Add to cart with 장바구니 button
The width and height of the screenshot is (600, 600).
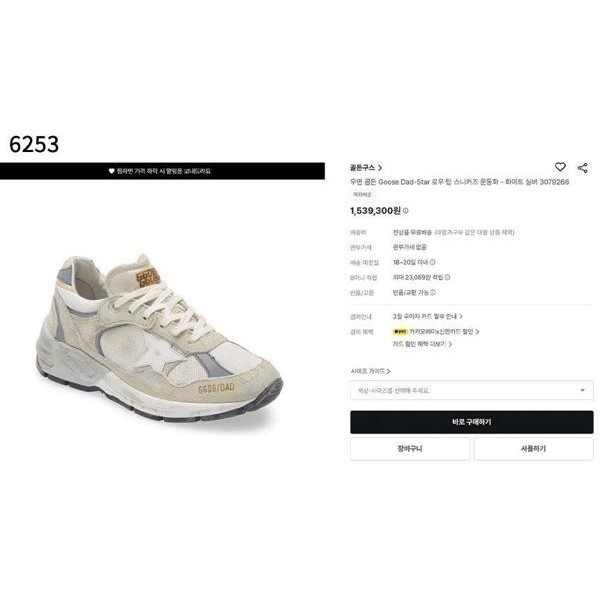410,448
